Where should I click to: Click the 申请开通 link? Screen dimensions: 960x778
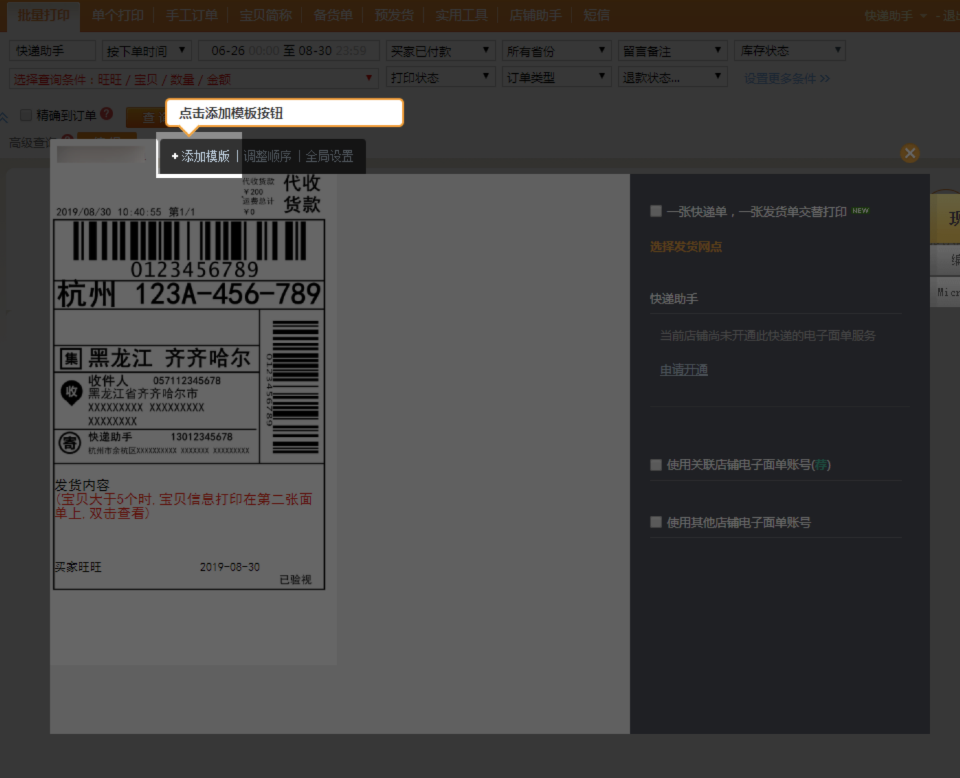pyautogui.click(x=684, y=370)
